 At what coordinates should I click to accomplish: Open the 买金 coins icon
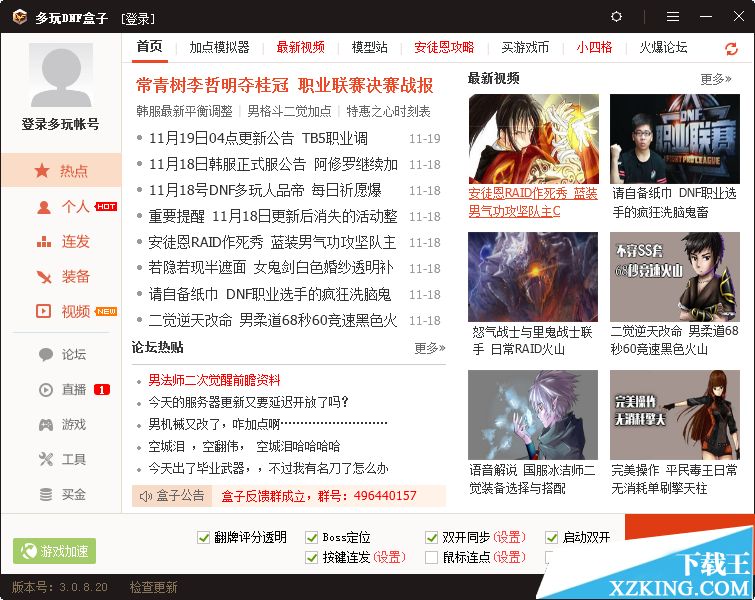pos(46,494)
